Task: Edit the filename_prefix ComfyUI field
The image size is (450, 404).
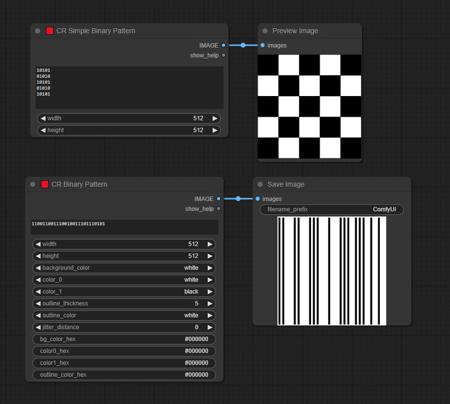Action: pos(331,209)
